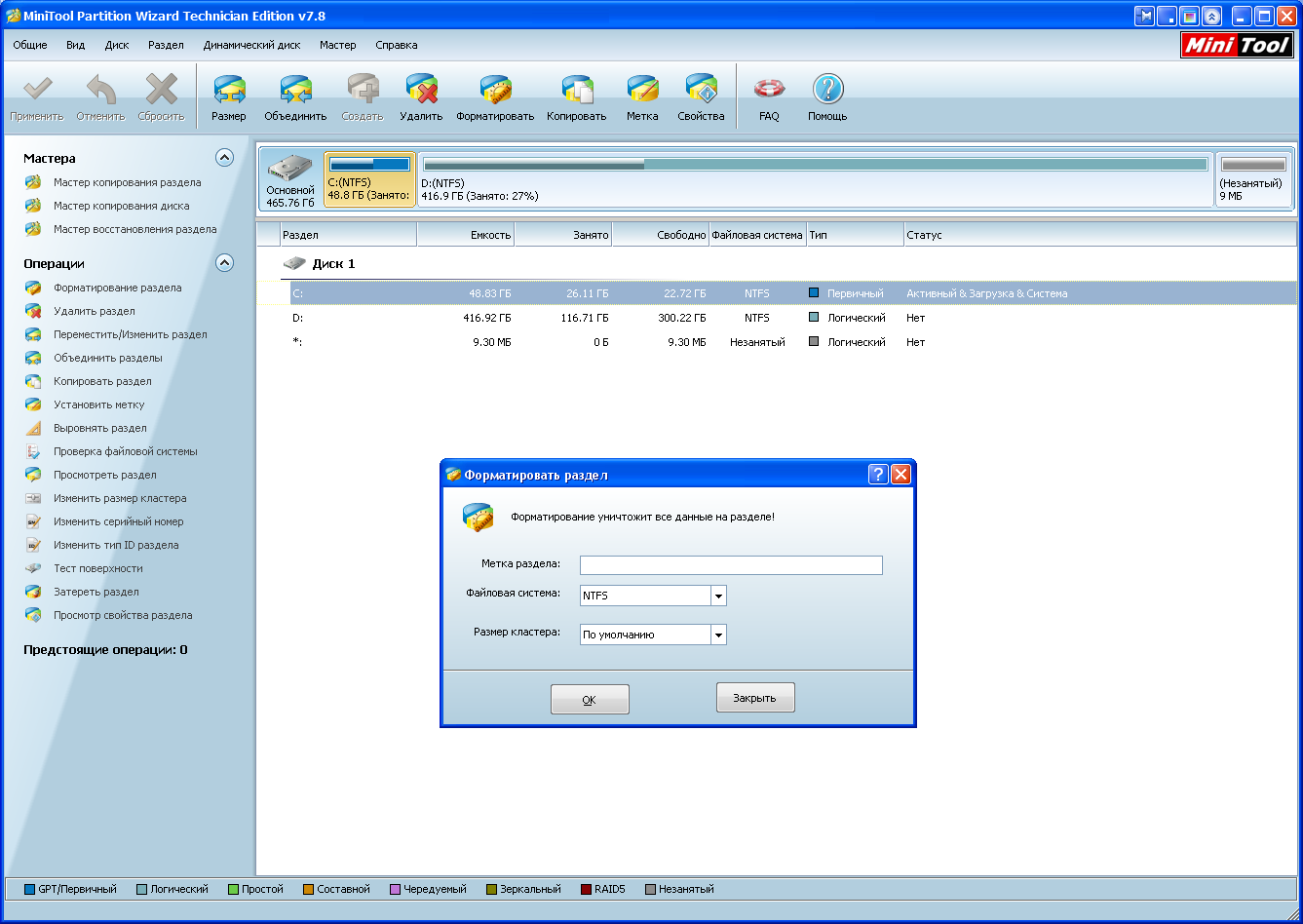The width and height of the screenshot is (1303, 924).
Task: Sort by Файловая система column header
Action: click(758, 235)
